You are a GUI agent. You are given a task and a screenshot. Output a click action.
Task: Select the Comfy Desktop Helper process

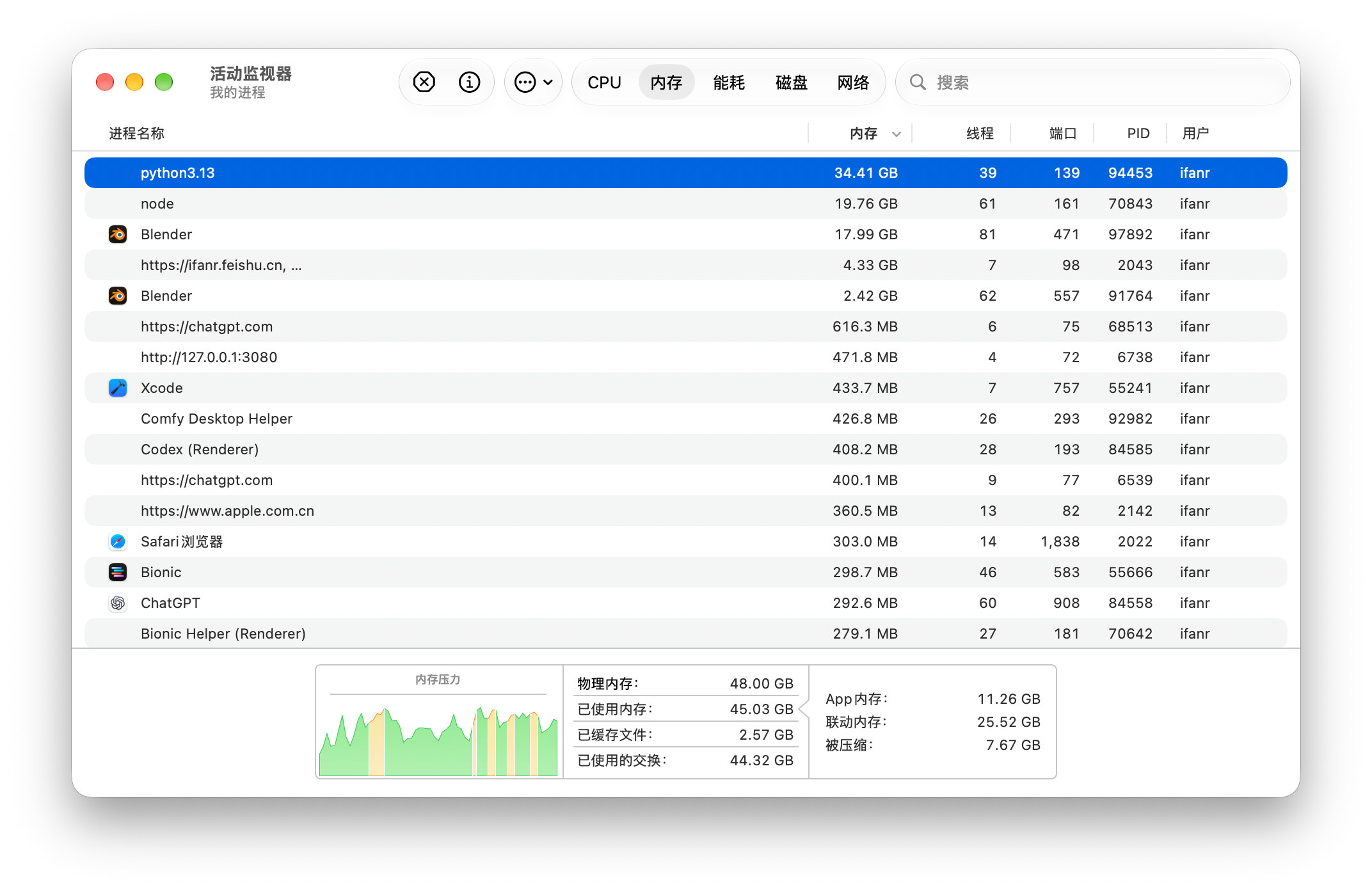click(x=686, y=418)
